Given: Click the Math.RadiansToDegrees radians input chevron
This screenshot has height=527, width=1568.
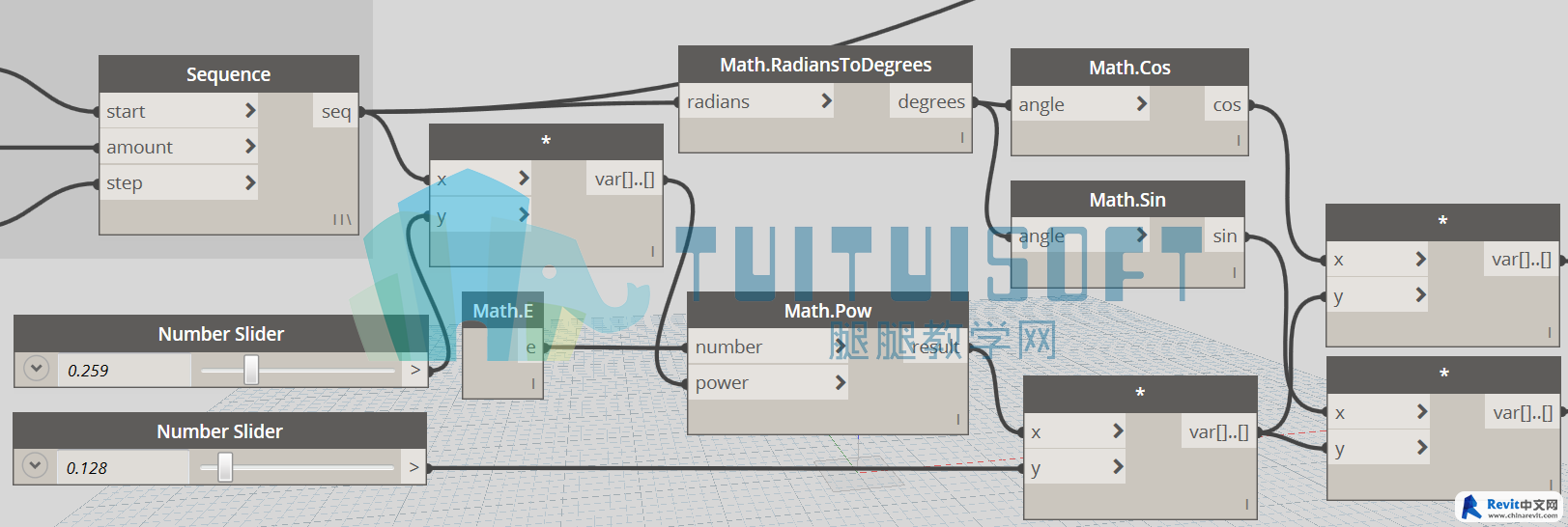Looking at the screenshot, I should tap(826, 101).
